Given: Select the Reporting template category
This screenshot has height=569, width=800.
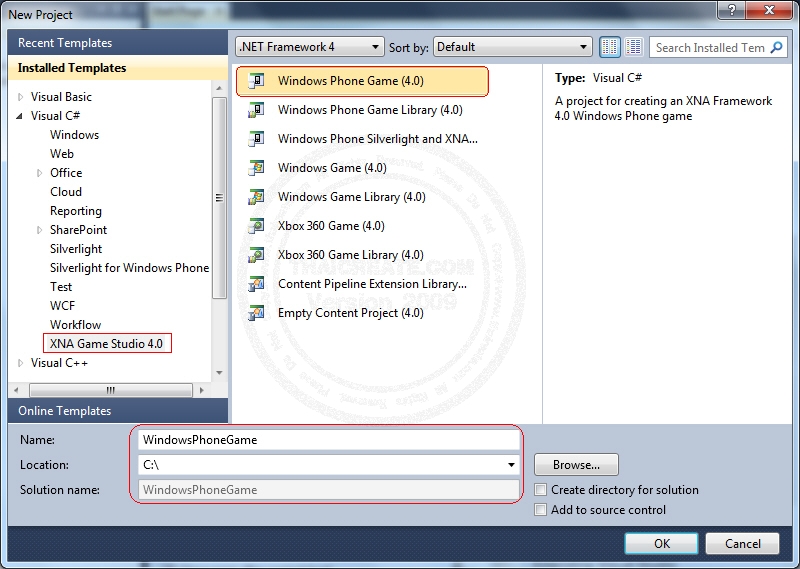Looking at the screenshot, I should (x=76, y=211).
